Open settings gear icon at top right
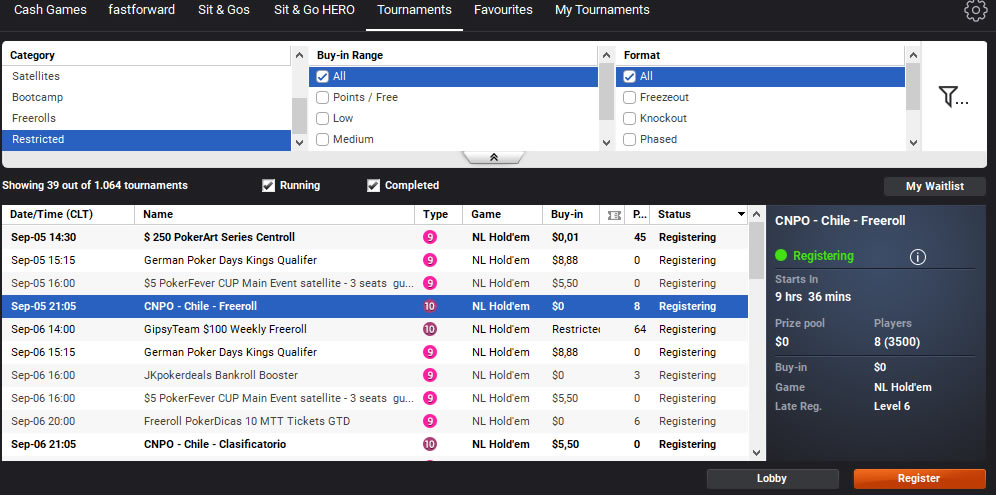996x495 pixels. coord(975,11)
